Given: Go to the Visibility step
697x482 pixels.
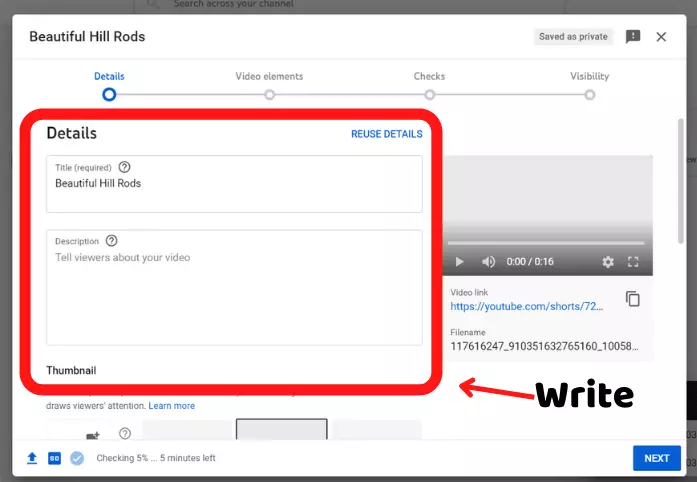Looking at the screenshot, I should 589,76.
